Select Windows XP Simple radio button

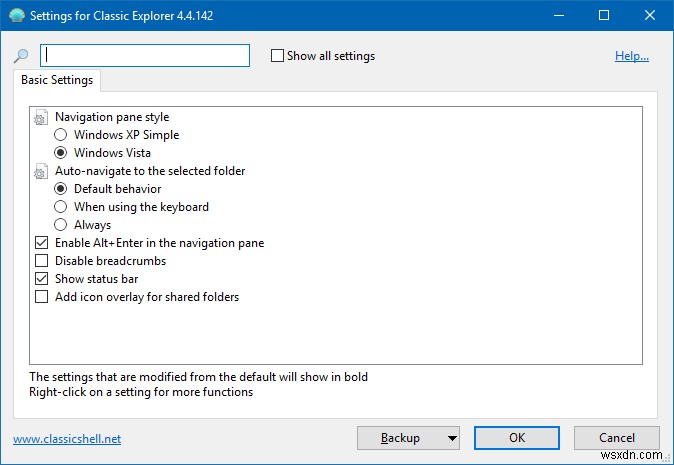click(61, 135)
